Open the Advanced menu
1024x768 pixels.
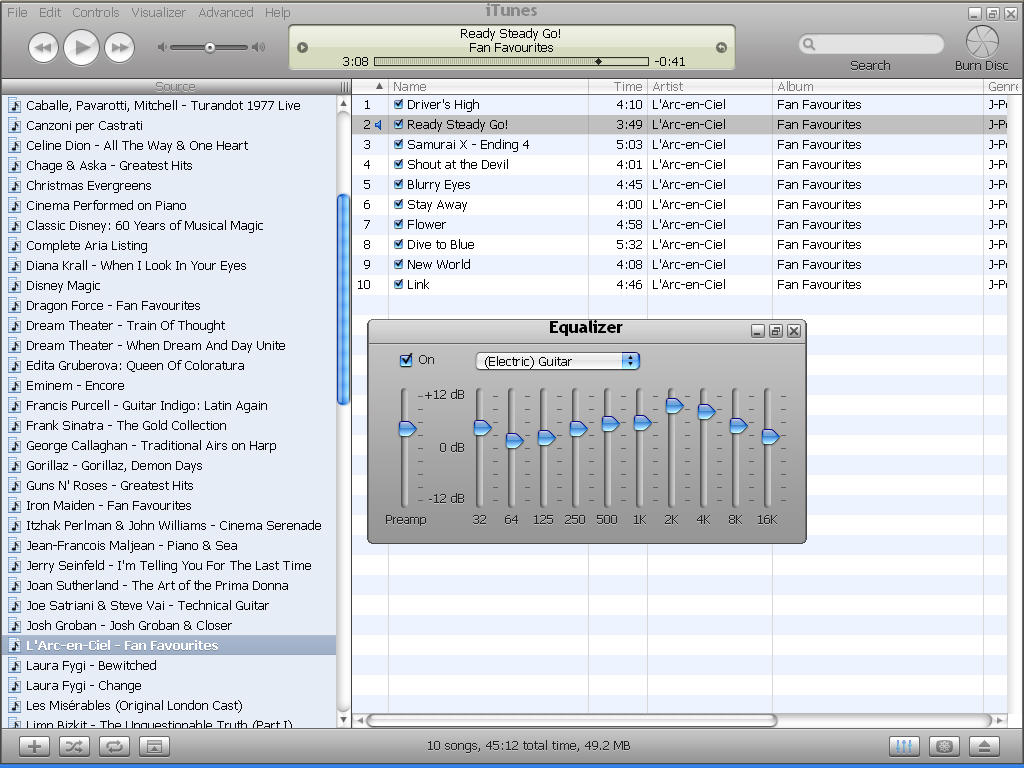(x=225, y=12)
